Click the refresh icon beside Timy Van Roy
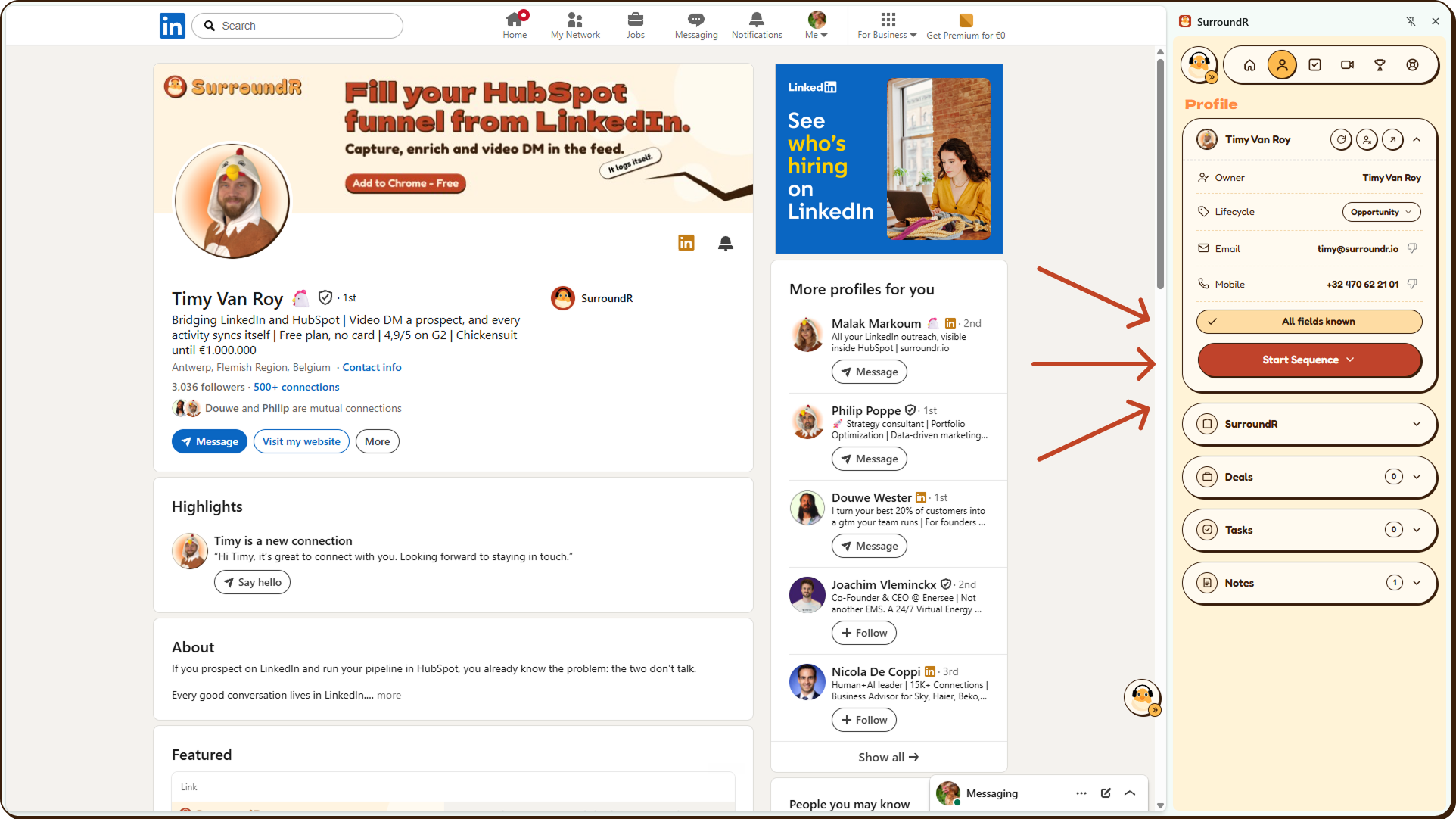The width and height of the screenshot is (1456, 819). click(x=1341, y=139)
